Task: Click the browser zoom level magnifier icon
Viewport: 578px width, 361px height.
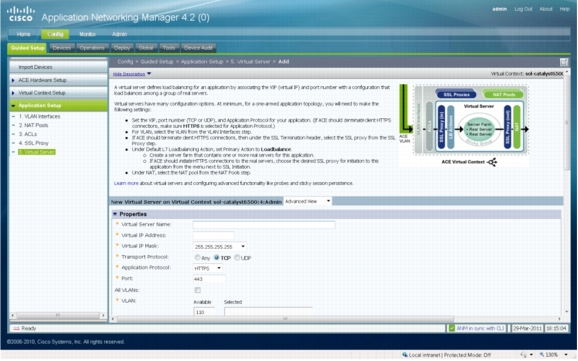Action: click(x=542, y=355)
